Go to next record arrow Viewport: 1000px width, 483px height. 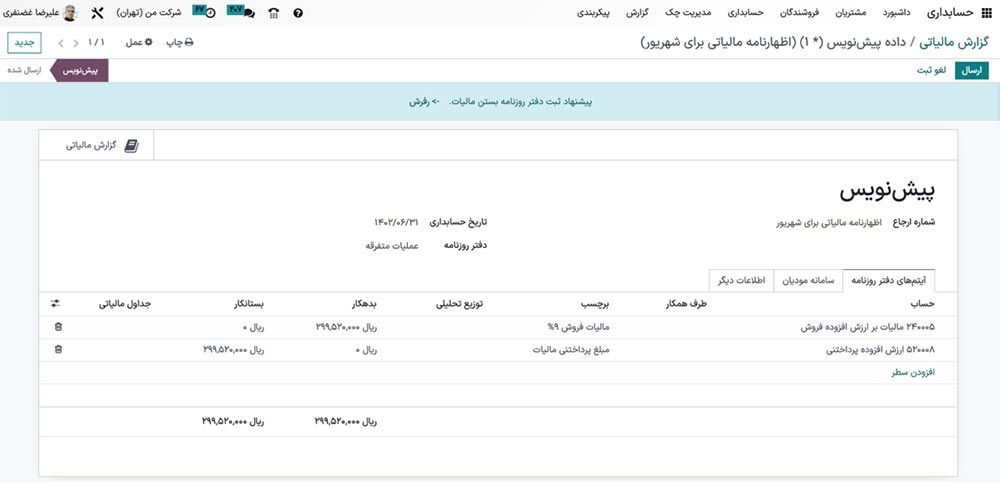61,43
